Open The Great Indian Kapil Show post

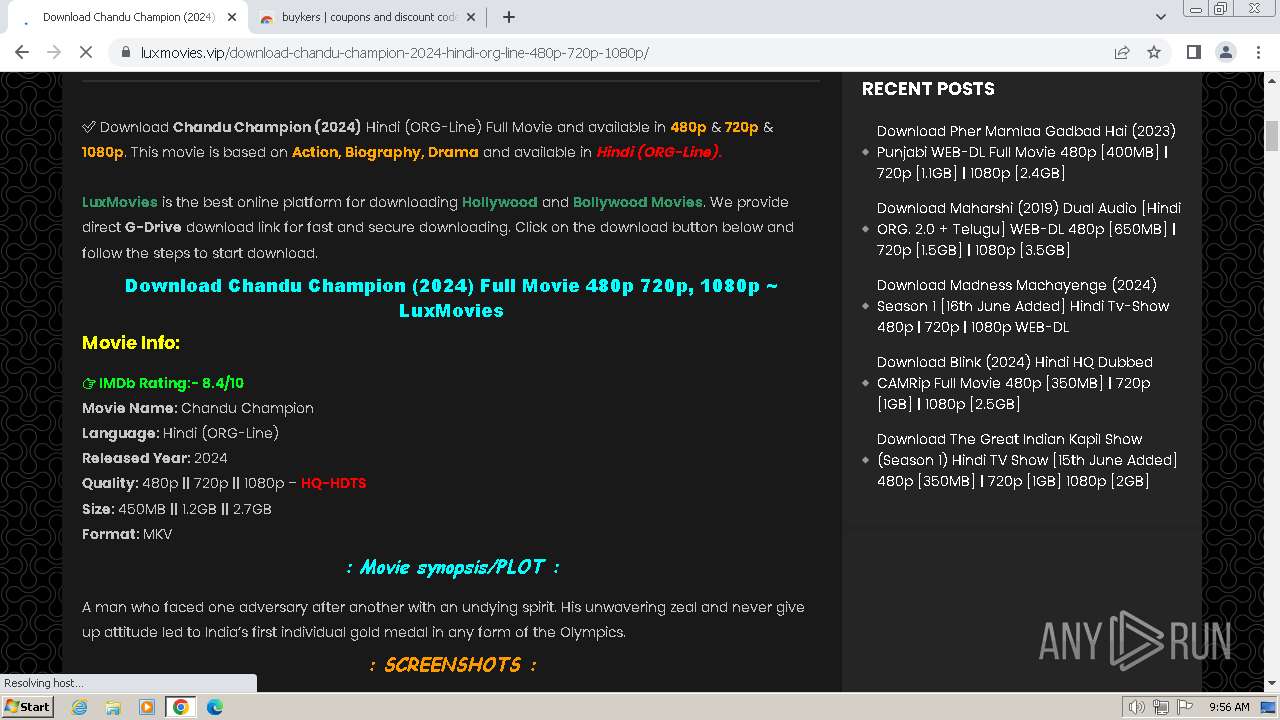click(1027, 460)
